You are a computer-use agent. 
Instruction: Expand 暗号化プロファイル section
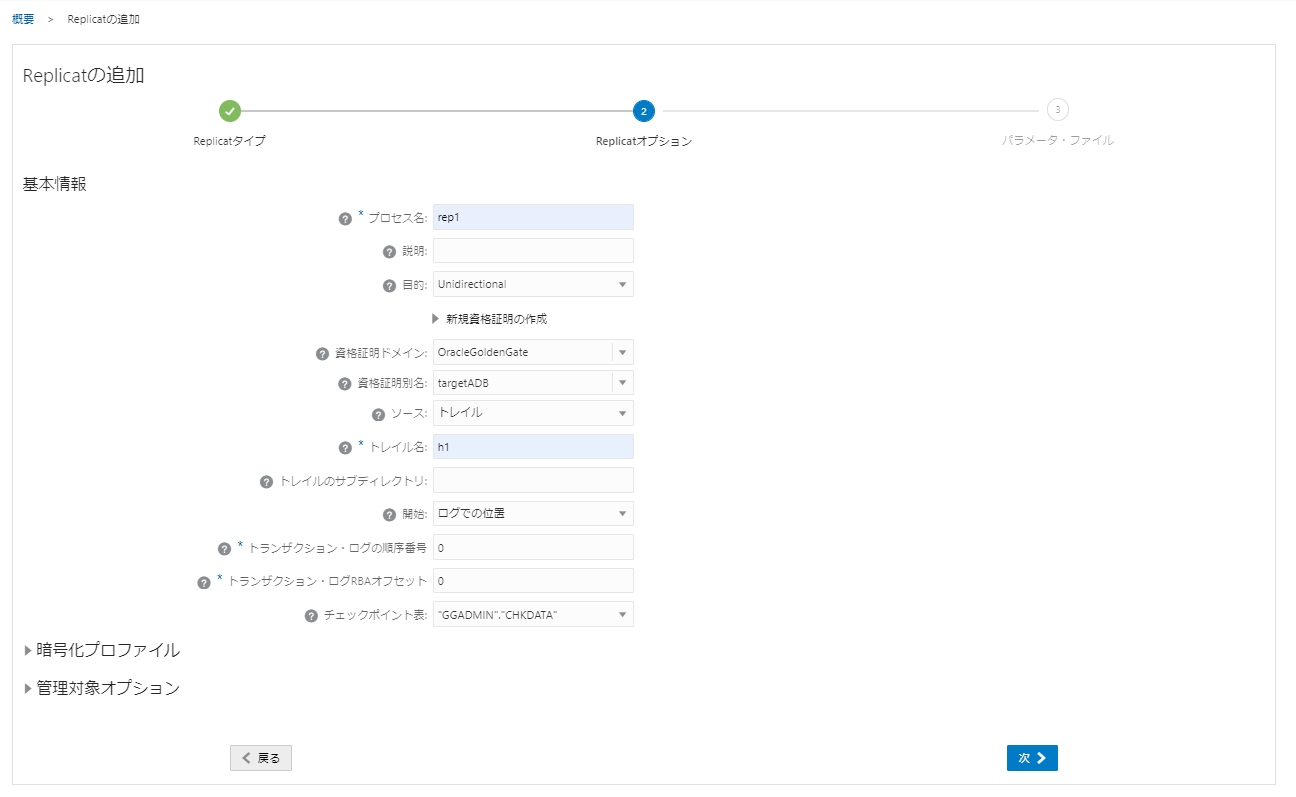click(102, 651)
